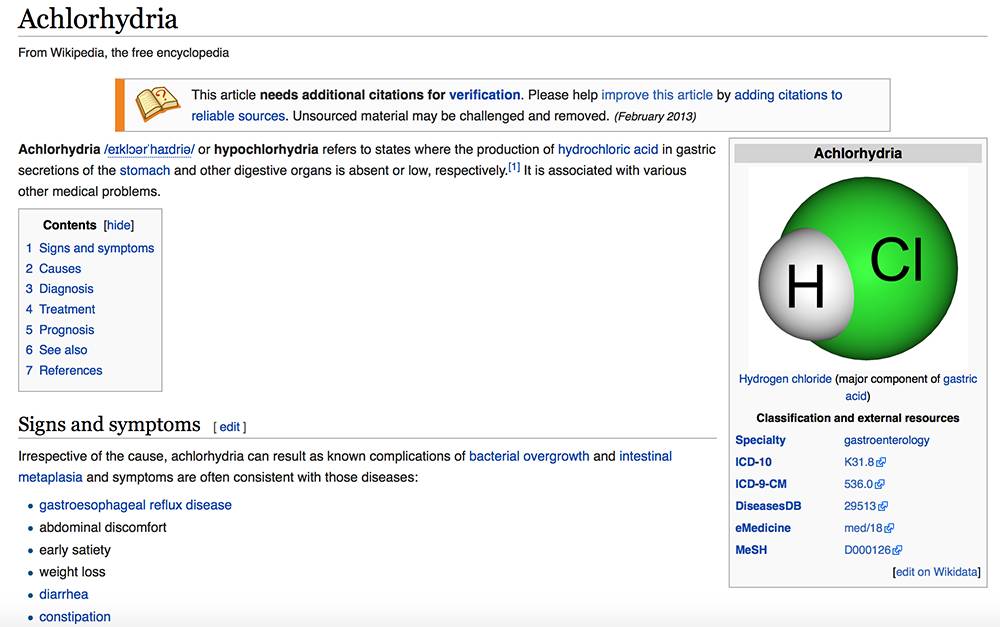The width and height of the screenshot is (1000, 627).
Task: Click the 'early satiety' list item
Action: click(x=75, y=550)
